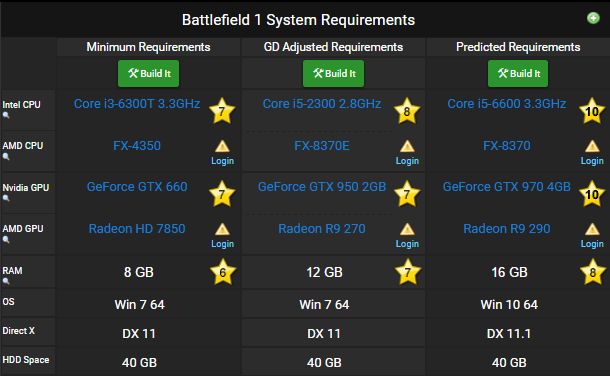Click warning triangle next to Radeon R9 270
The height and width of the screenshot is (376, 610).
click(x=407, y=229)
